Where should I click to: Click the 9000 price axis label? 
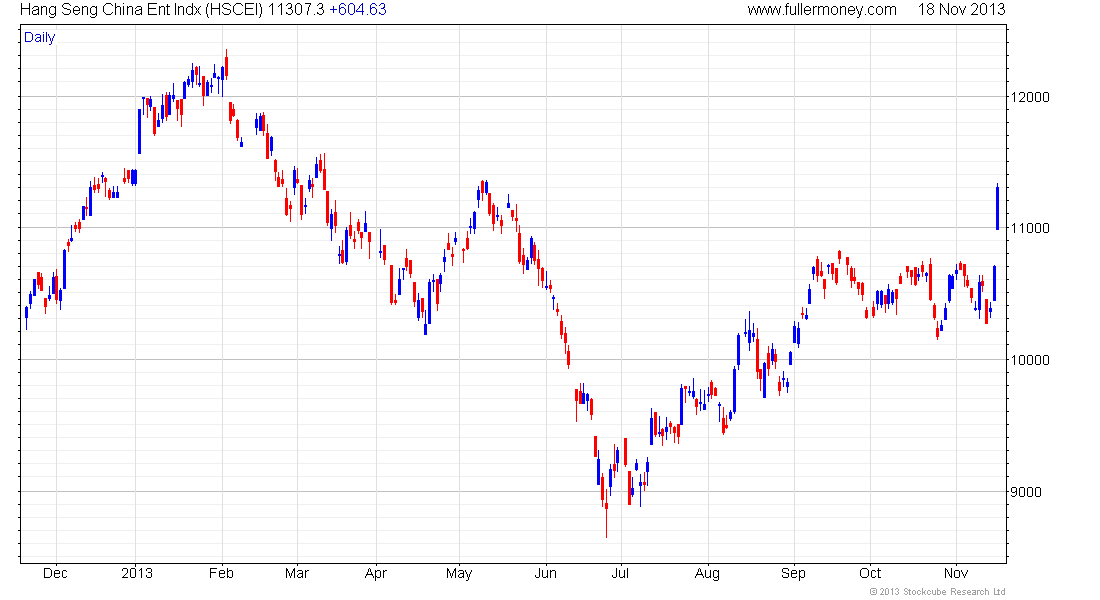pyautogui.click(x=1026, y=492)
